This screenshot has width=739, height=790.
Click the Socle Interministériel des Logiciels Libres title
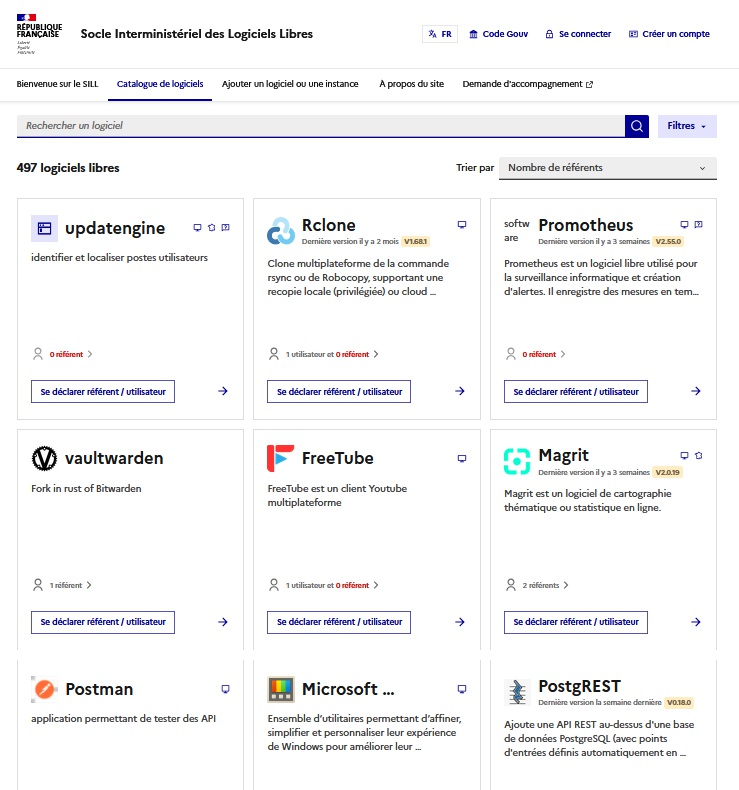[196, 34]
